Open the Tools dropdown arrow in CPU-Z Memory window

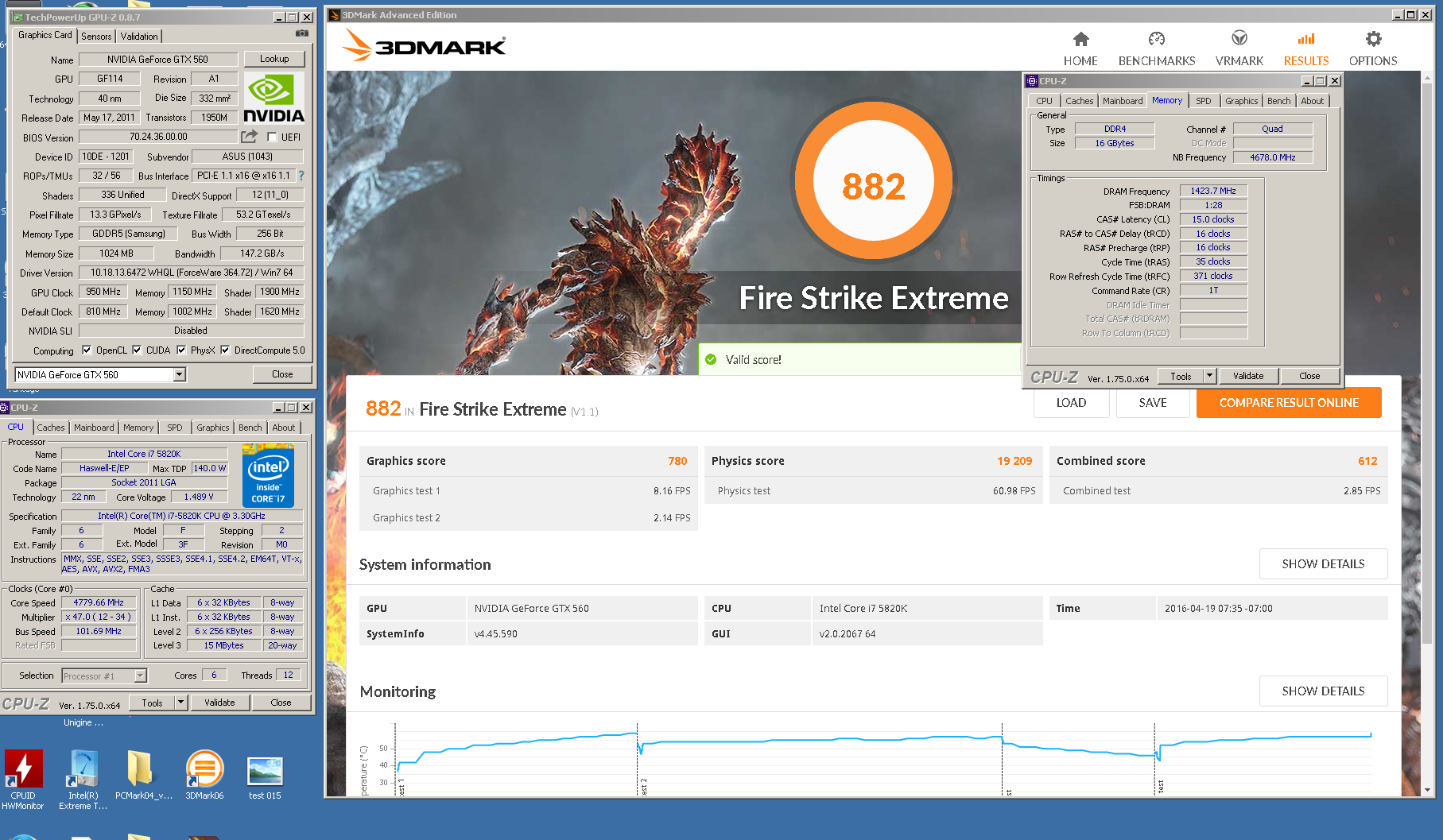click(x=1210, y=375)
